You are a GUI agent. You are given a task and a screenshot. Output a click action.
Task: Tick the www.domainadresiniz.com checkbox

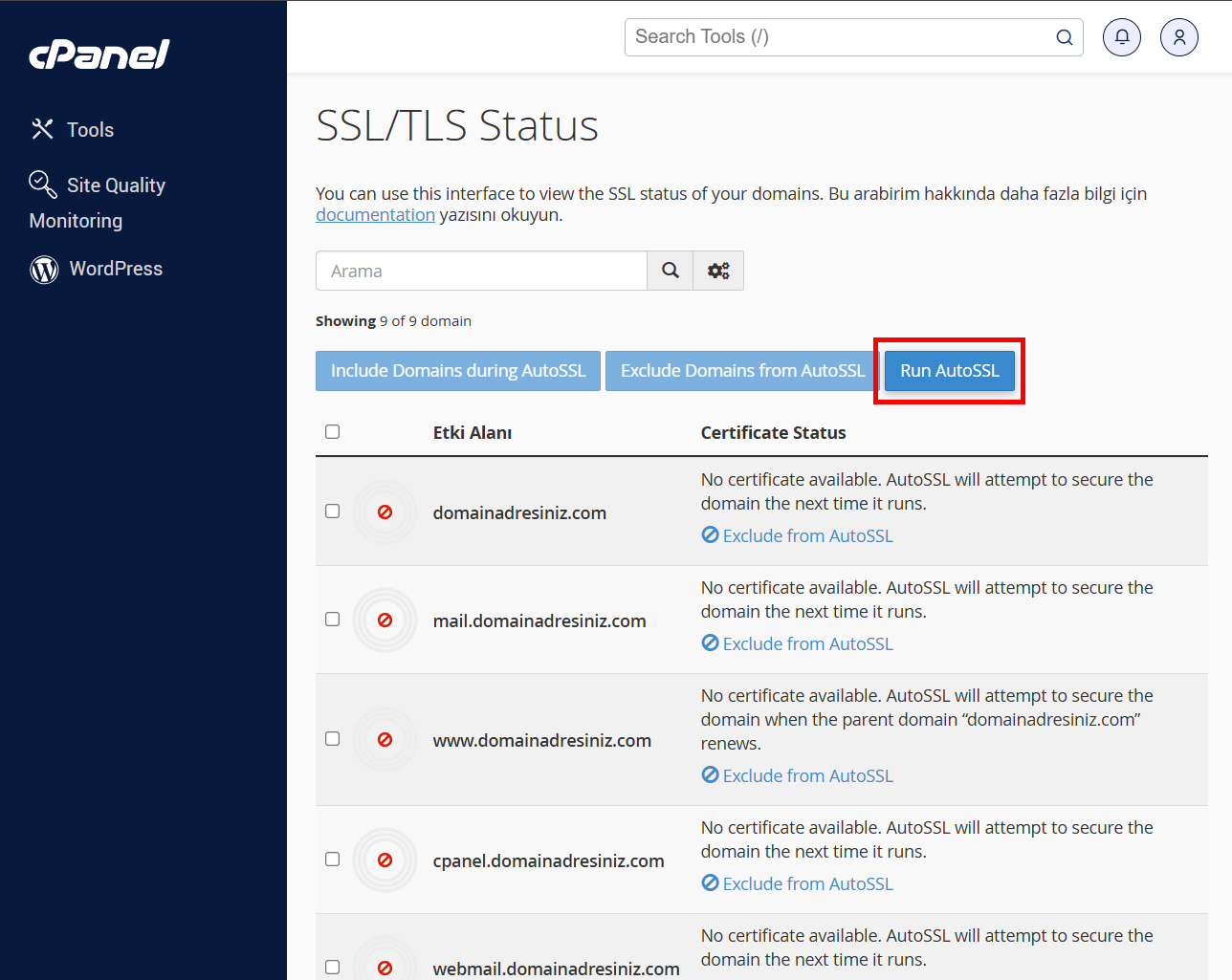click(333, 739)
